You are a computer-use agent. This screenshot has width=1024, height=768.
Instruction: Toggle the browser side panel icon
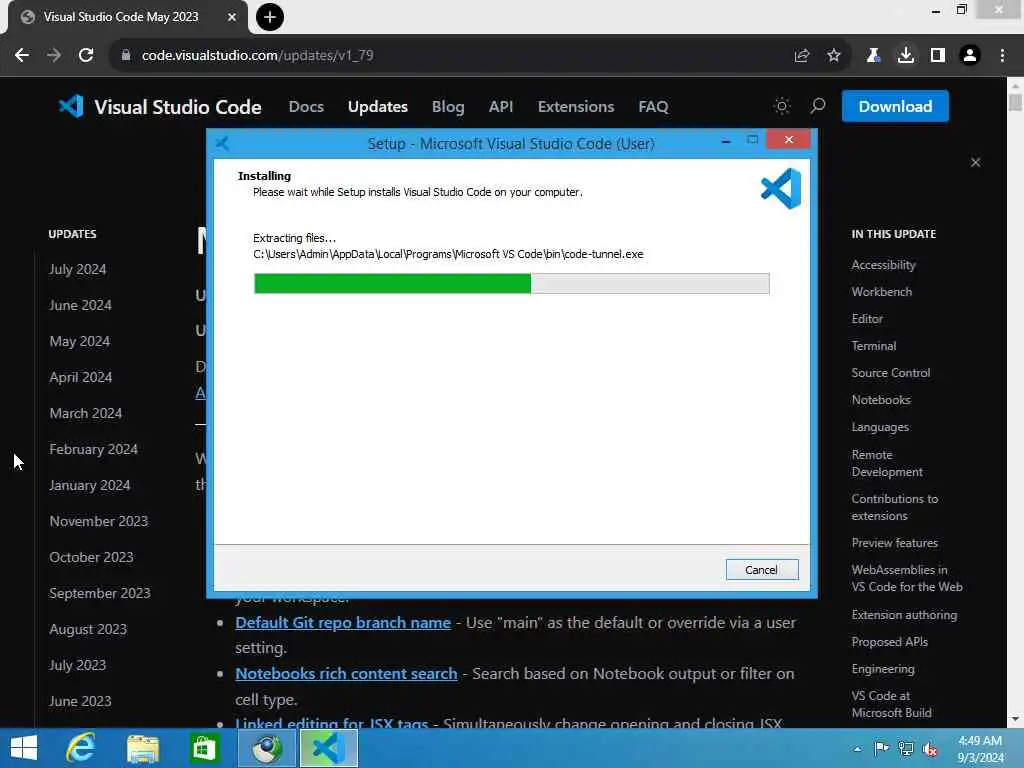(938, 56)
